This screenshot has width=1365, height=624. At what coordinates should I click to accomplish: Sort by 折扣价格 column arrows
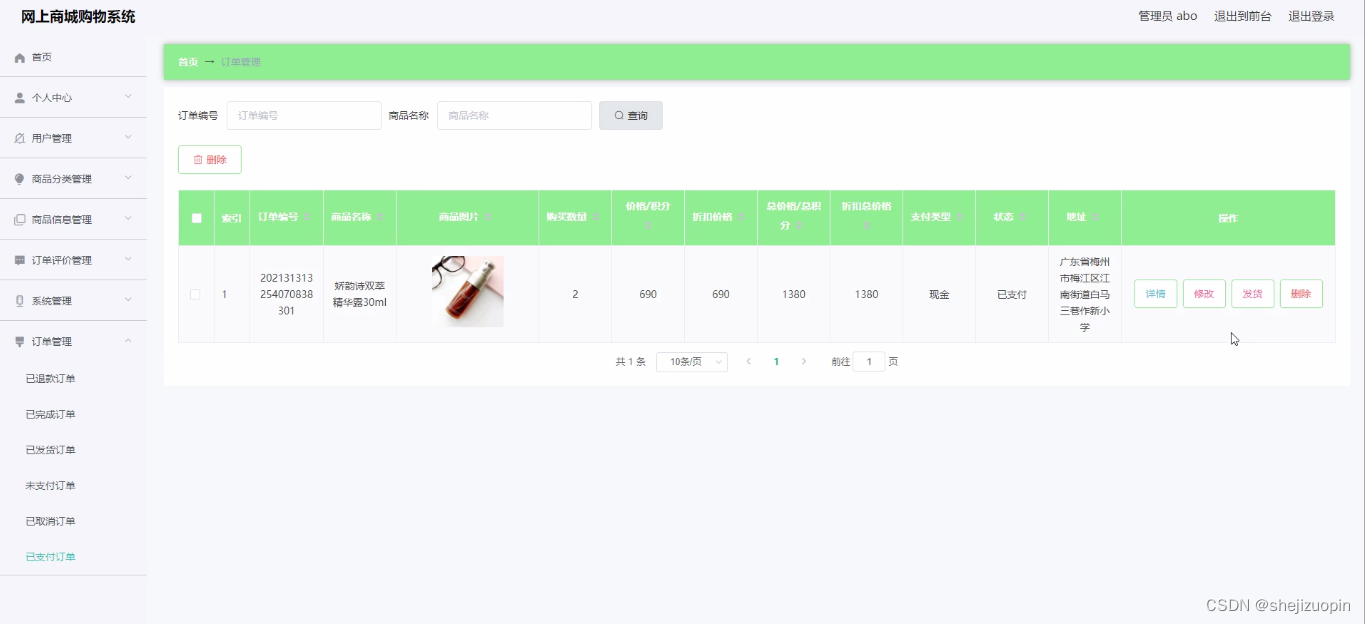(x=743, y=218)
